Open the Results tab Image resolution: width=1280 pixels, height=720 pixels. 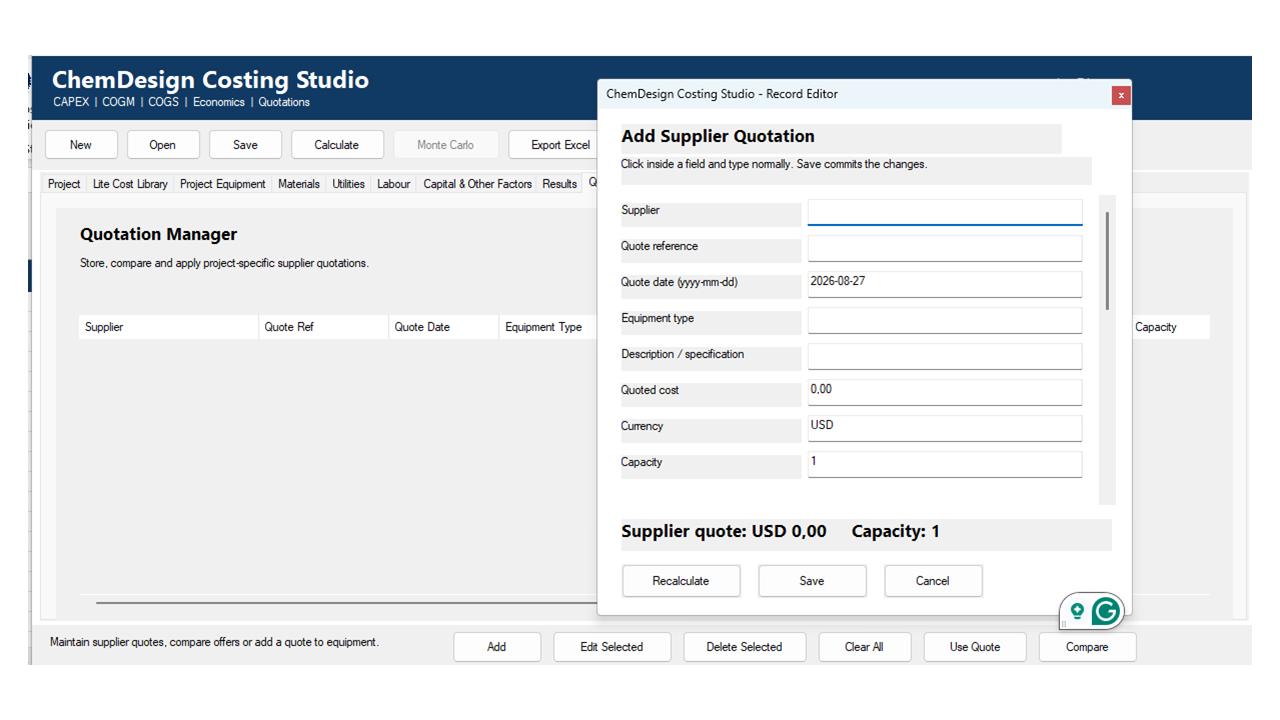(560, 184)
